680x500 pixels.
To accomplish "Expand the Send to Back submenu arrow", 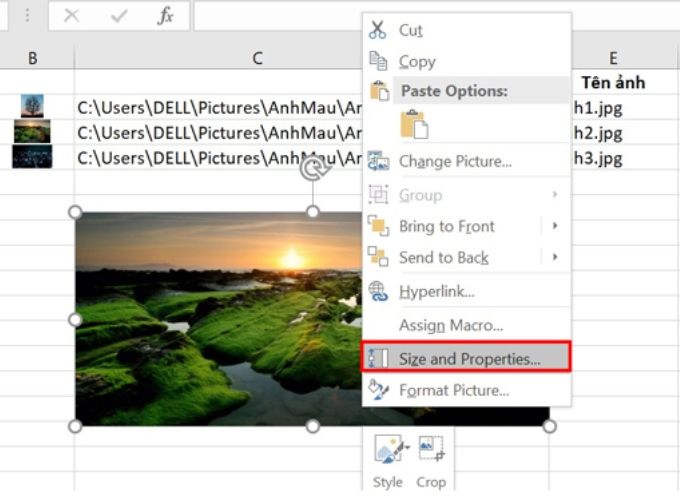I will pos(555,257).
